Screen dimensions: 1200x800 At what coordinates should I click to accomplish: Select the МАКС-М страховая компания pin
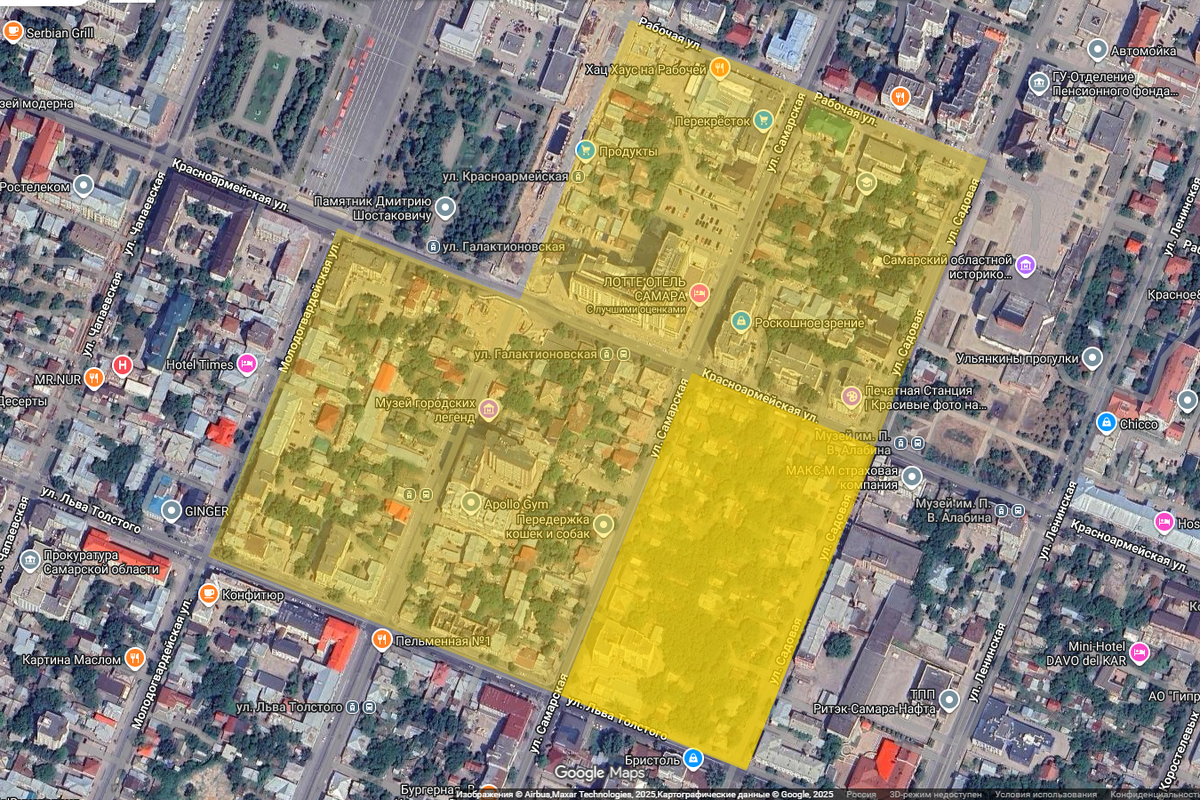[x=911, y=477]
